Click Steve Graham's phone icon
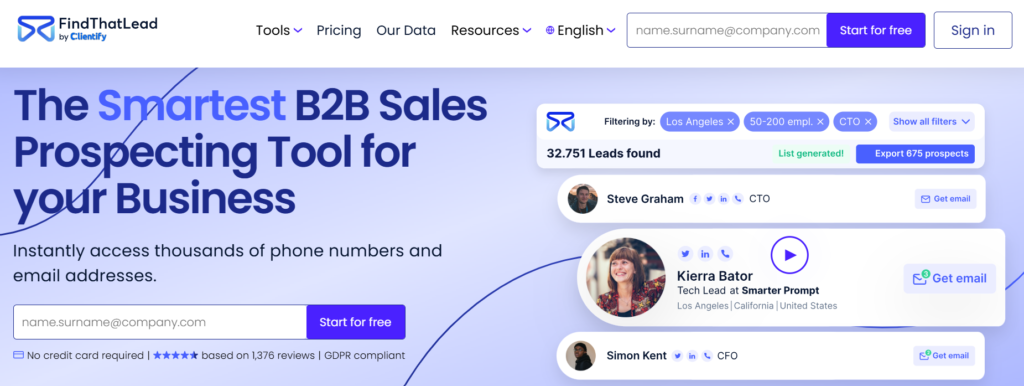Screen dimensions: 1024x386 [738, 199]
